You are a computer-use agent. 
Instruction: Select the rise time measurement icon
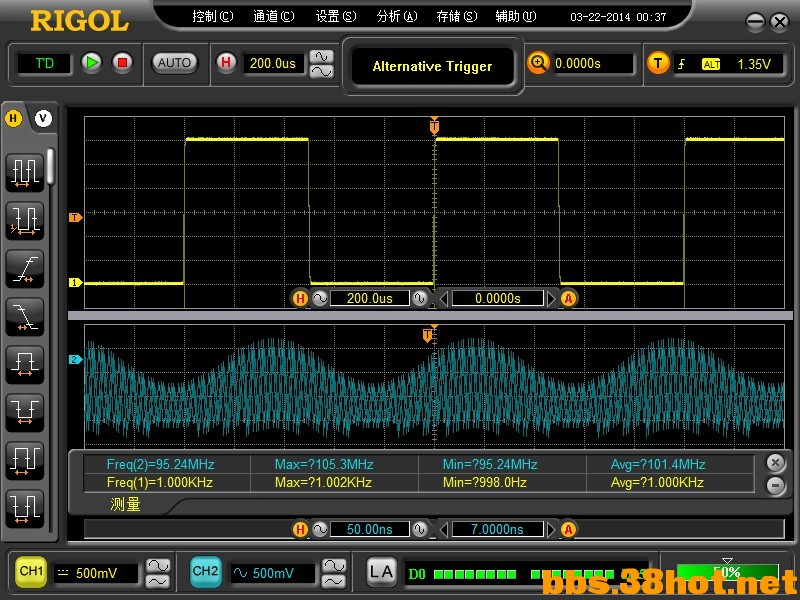[24, 268]
